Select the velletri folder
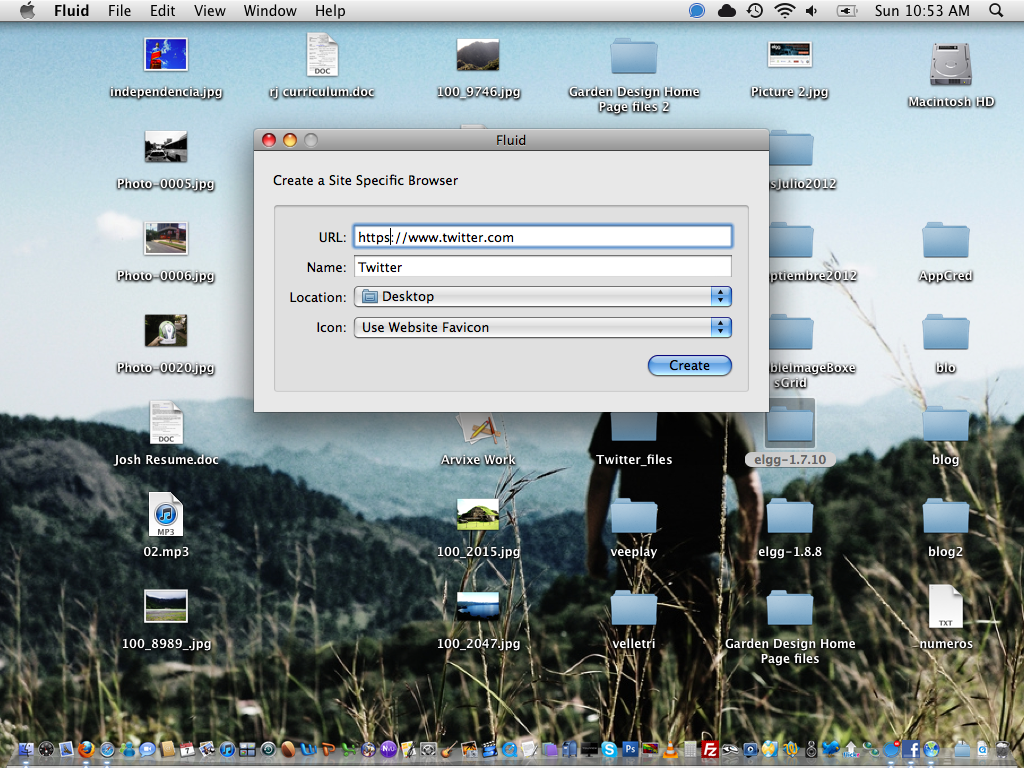Screen dimensions: 1024x768 coord(633,609)
